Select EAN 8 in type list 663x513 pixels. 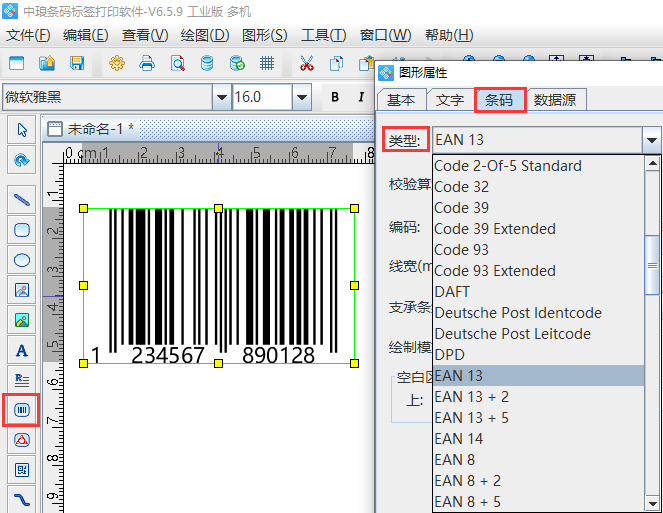click(454, 459)
